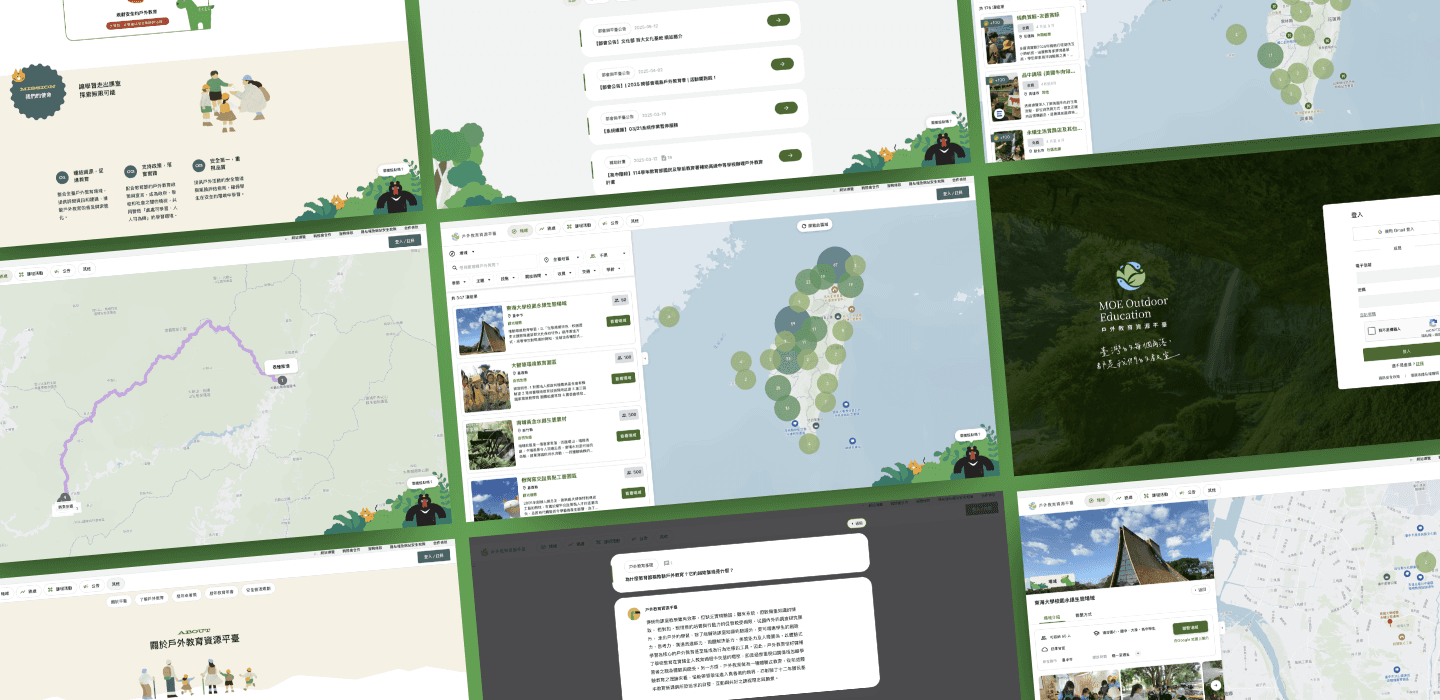Open 場域 tab in center Taiwan map window
The image size is (1440, 700).
520,230
